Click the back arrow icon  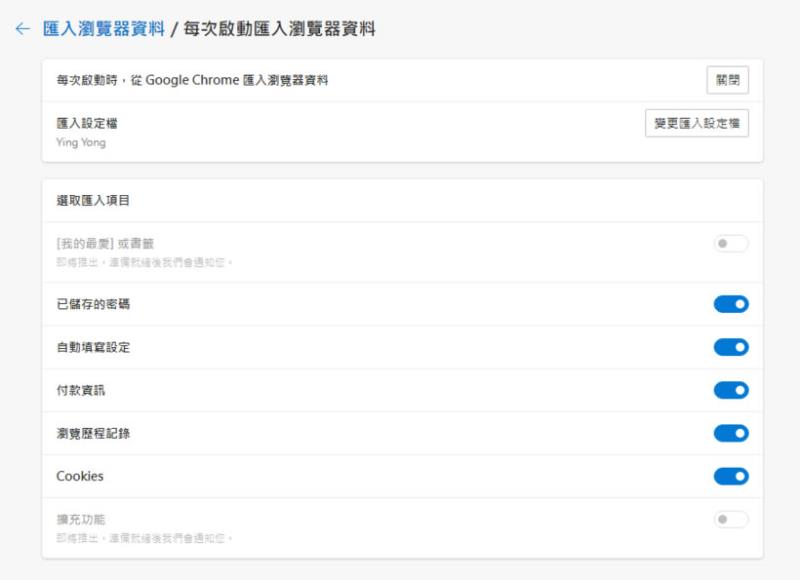tap(23, 29)
